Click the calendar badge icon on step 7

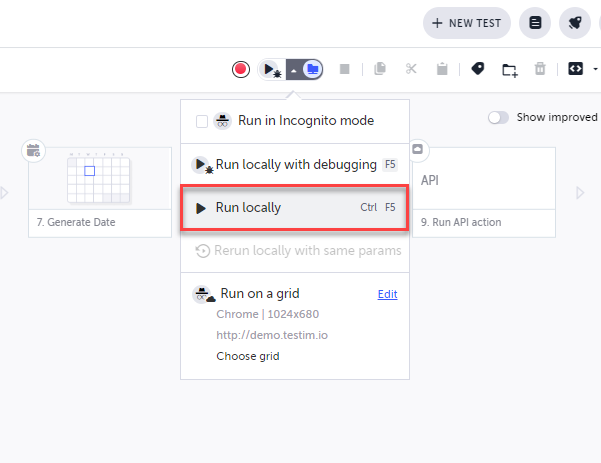pyautogui.click(x=33, y=151)
